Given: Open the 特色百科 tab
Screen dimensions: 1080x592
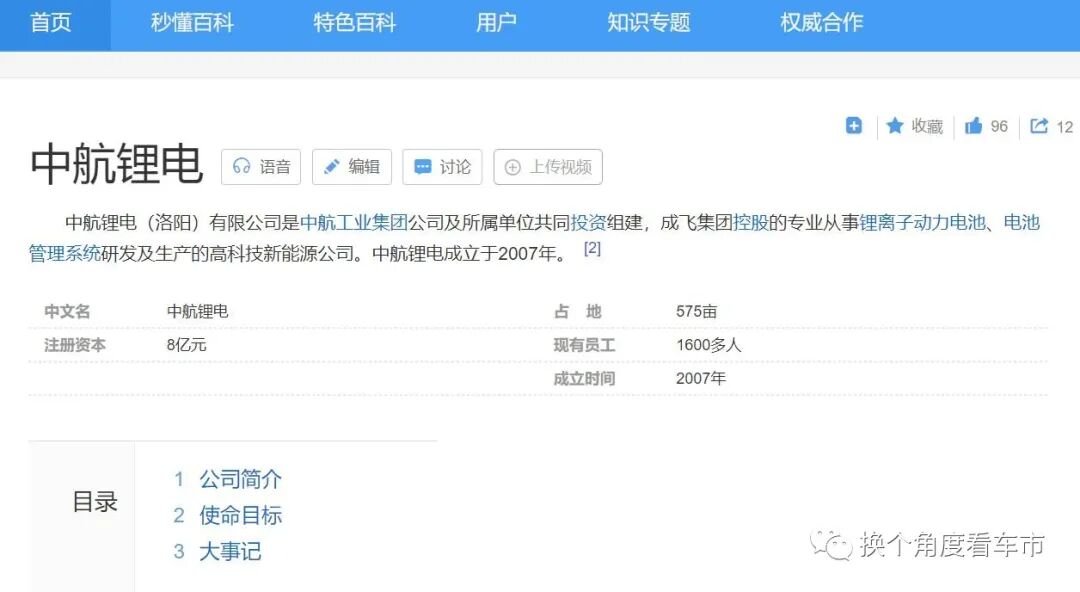Looking at the screenshot, I should [353, 24].
